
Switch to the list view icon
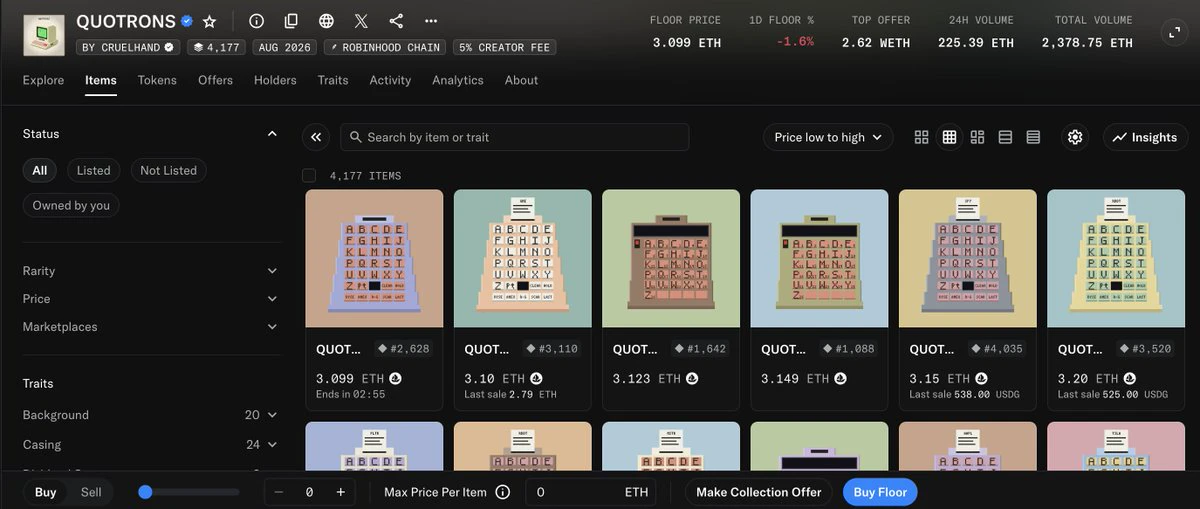pyautogui.click(x=1006, y=137)
